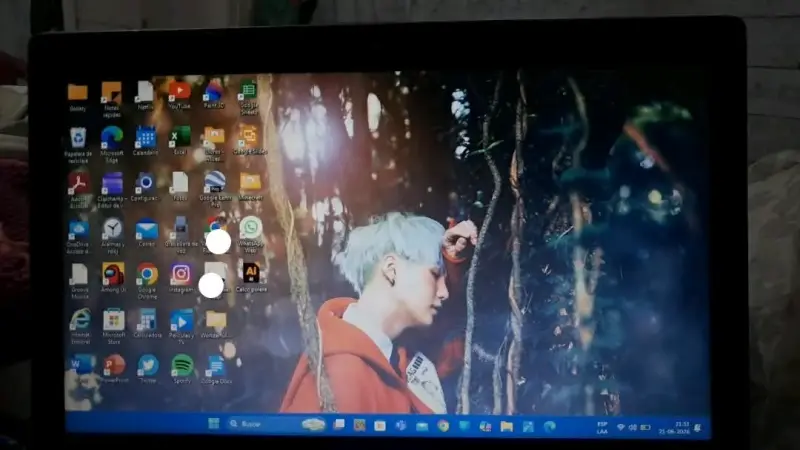Screen dimensions: 800x450
Task: Open the Google Sheets shortcut
Action: pyautogui.click(x=248, y=97)
